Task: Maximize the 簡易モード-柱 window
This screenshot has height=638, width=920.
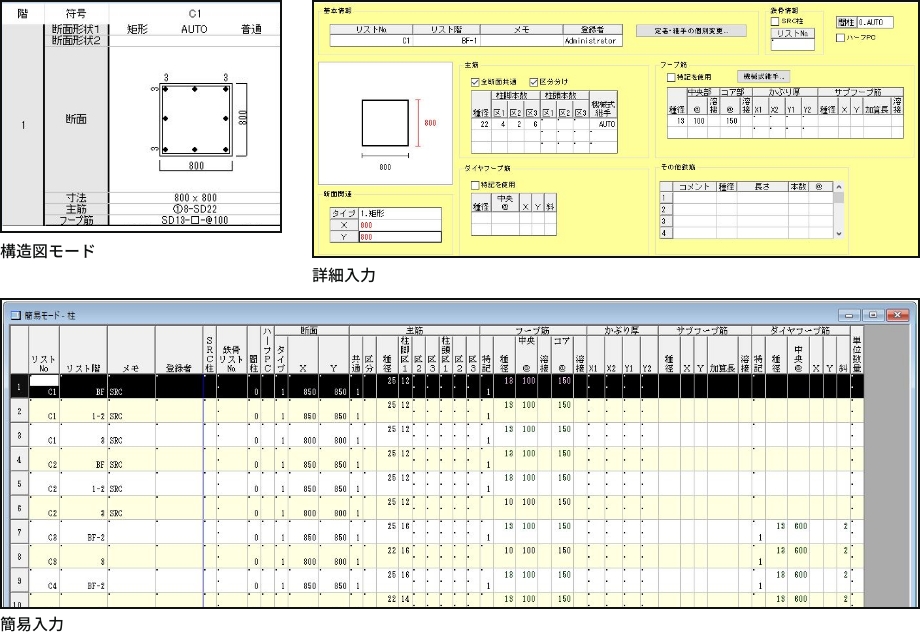Action: click(875, 317)
